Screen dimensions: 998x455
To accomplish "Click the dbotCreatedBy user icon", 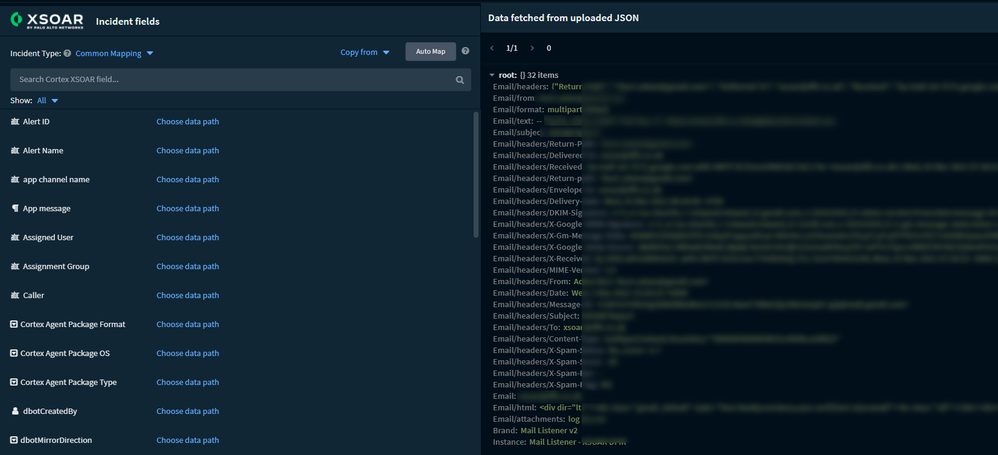I will coord(15,411).
